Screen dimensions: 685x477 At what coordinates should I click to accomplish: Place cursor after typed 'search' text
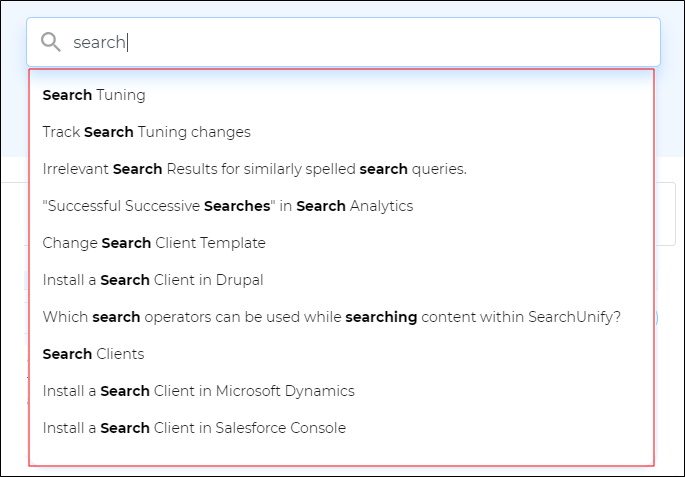pos(128,42)
